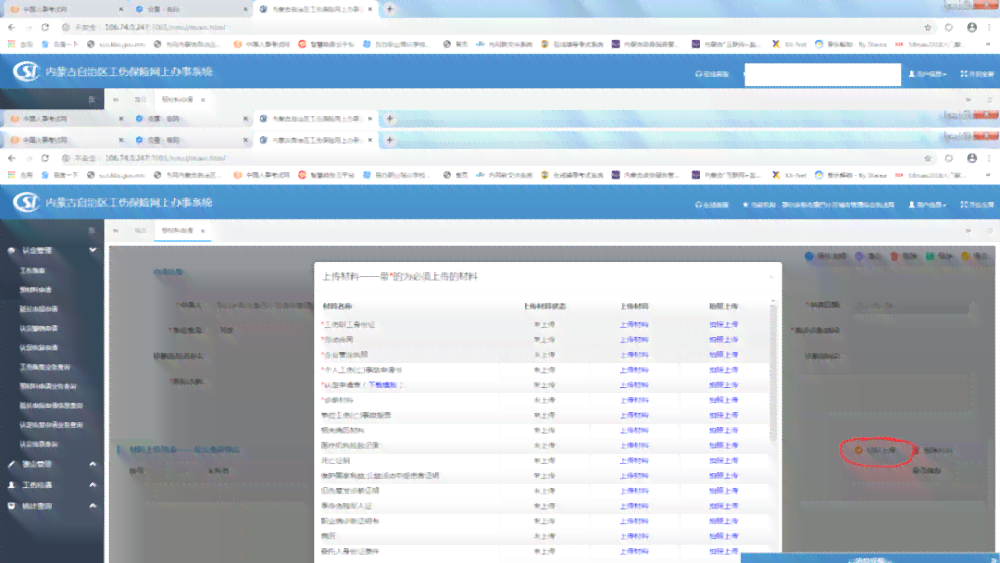This screenshot has width=1000, height=563.
Task: Open 预材料申请 in the sidebar menu
Action: click(x=36, y=289)
